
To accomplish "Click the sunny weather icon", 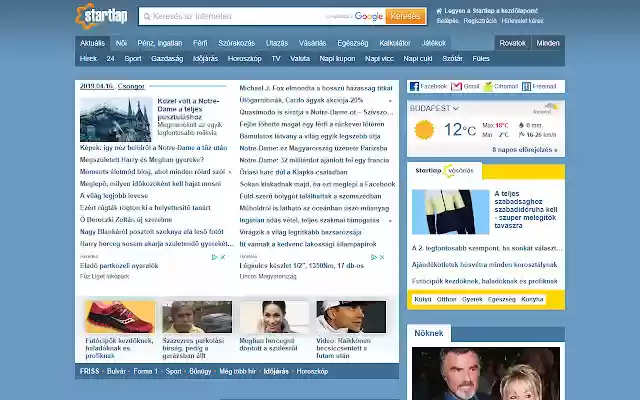I will [x=424, y=130].
